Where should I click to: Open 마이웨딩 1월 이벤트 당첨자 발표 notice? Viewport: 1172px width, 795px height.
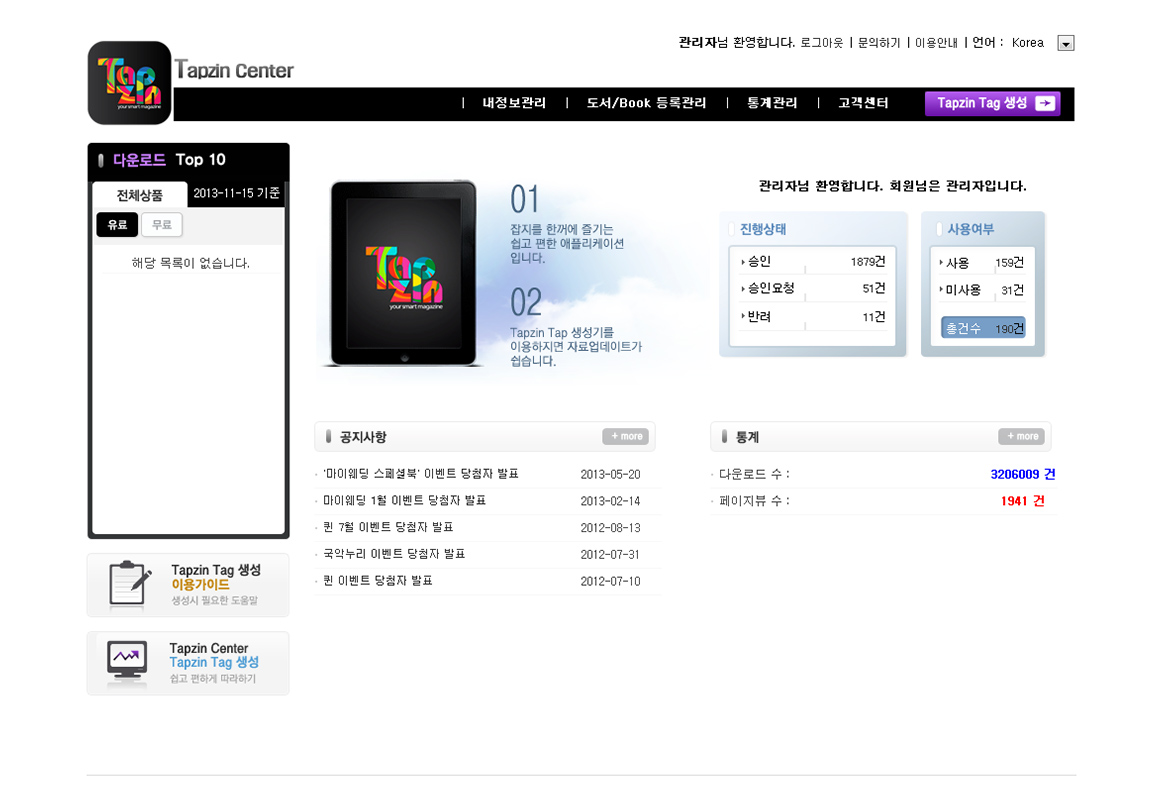[404, 501]
